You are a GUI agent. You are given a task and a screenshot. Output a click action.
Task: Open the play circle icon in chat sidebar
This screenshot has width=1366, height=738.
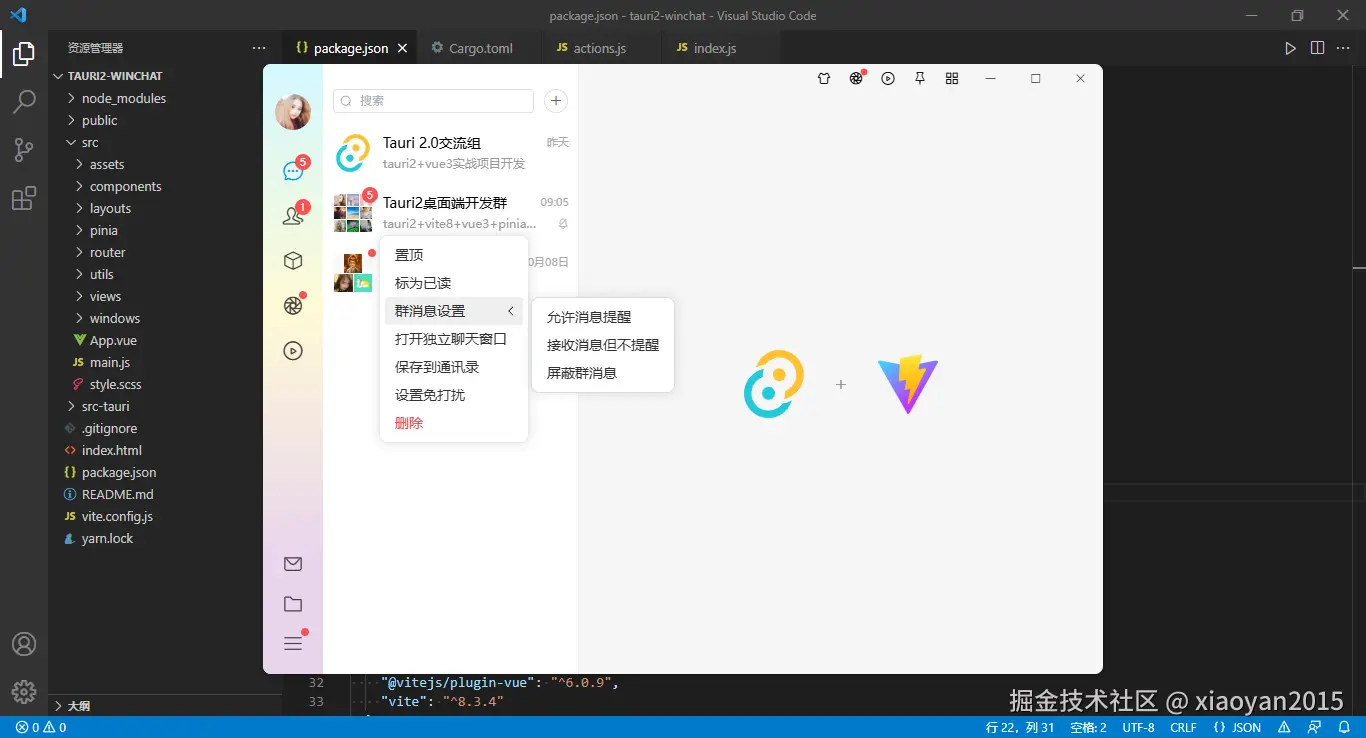tap(293, 351)
